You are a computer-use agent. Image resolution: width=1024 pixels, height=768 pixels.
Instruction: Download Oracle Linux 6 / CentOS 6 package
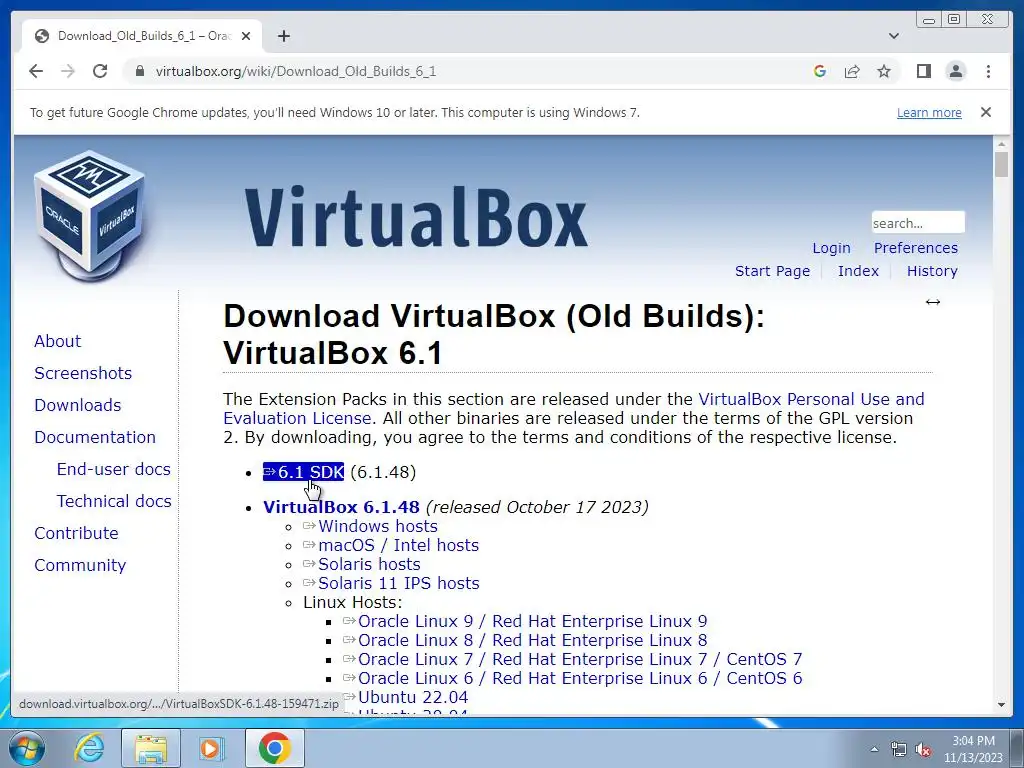coord(573,678)
